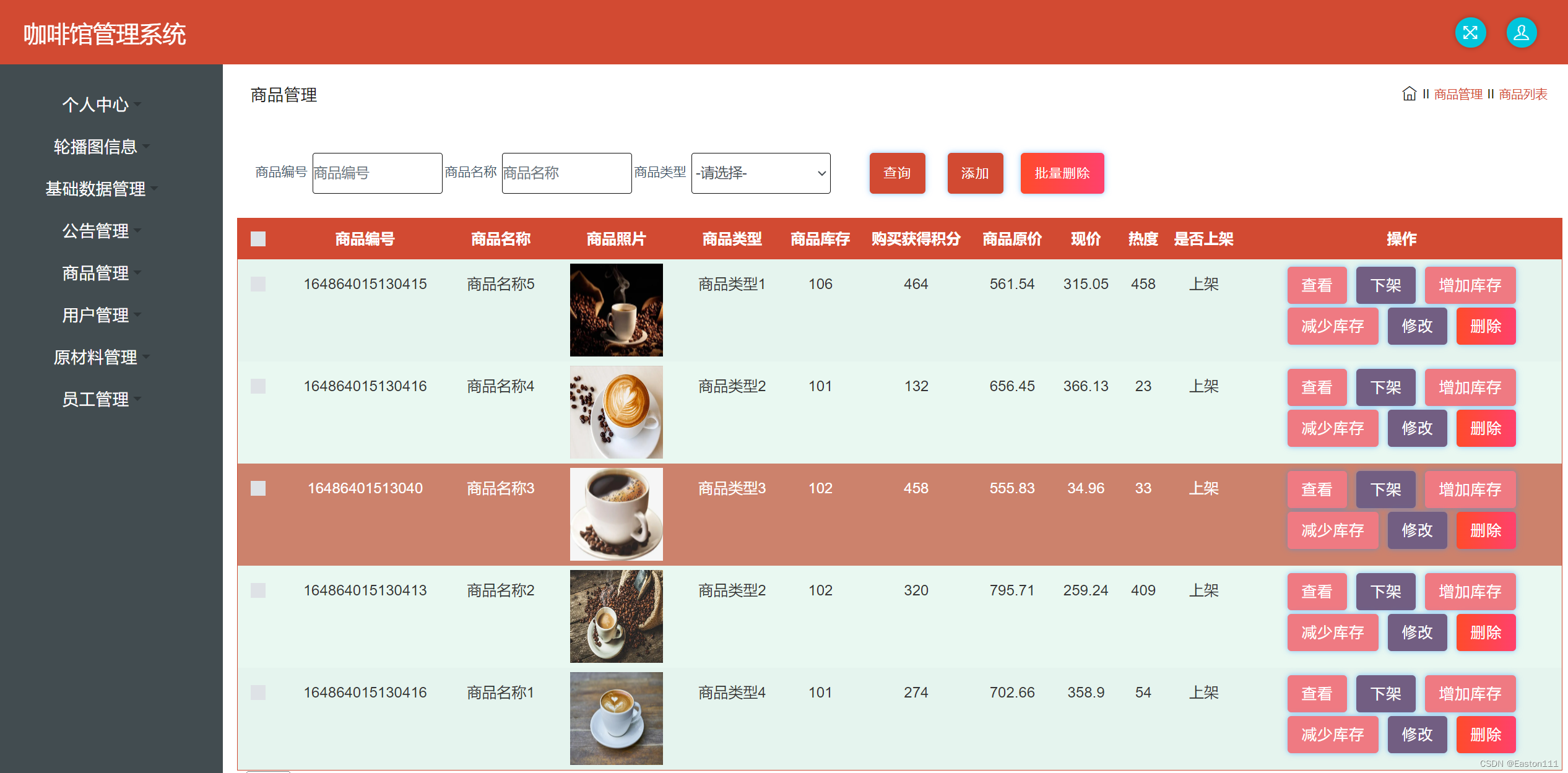Open the coffee photo of 商品名称5

[x=616, y=310]
